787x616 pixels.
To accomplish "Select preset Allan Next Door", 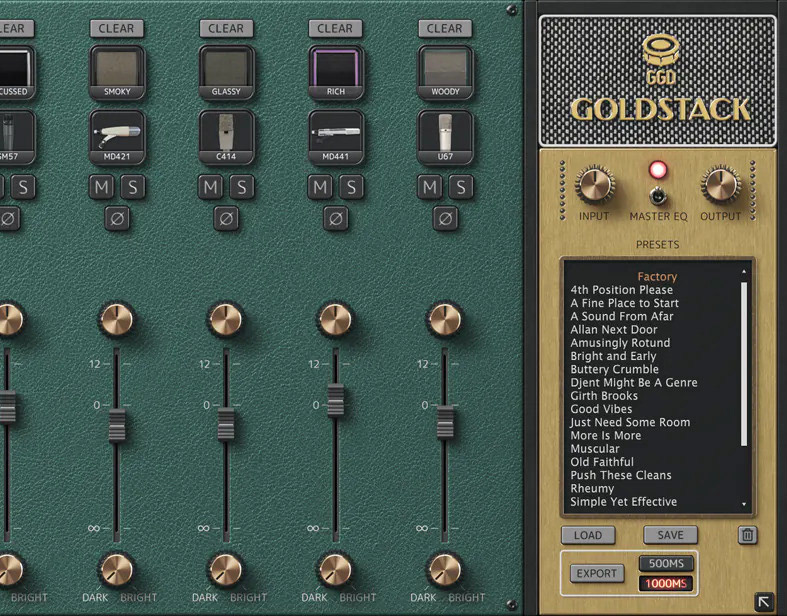I will click(614, 329).
